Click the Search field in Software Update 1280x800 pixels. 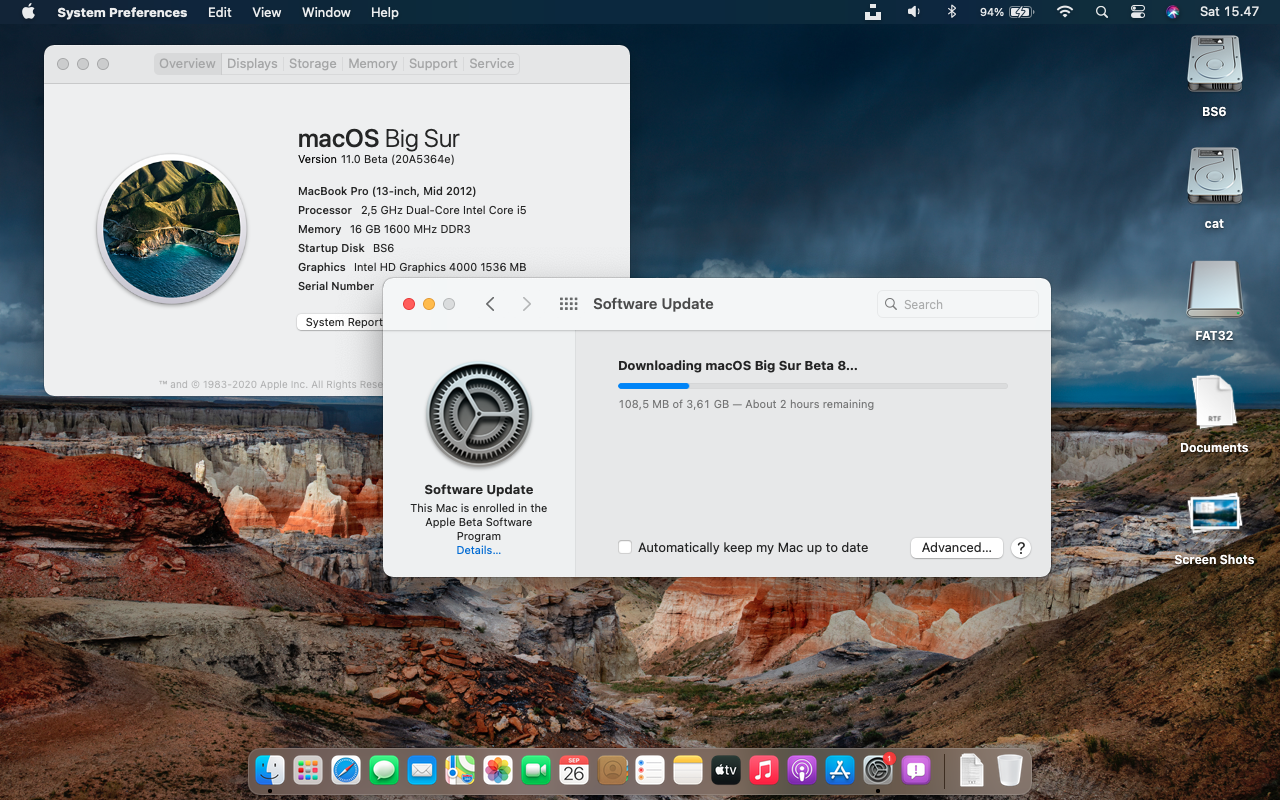[x=958, y=304]
